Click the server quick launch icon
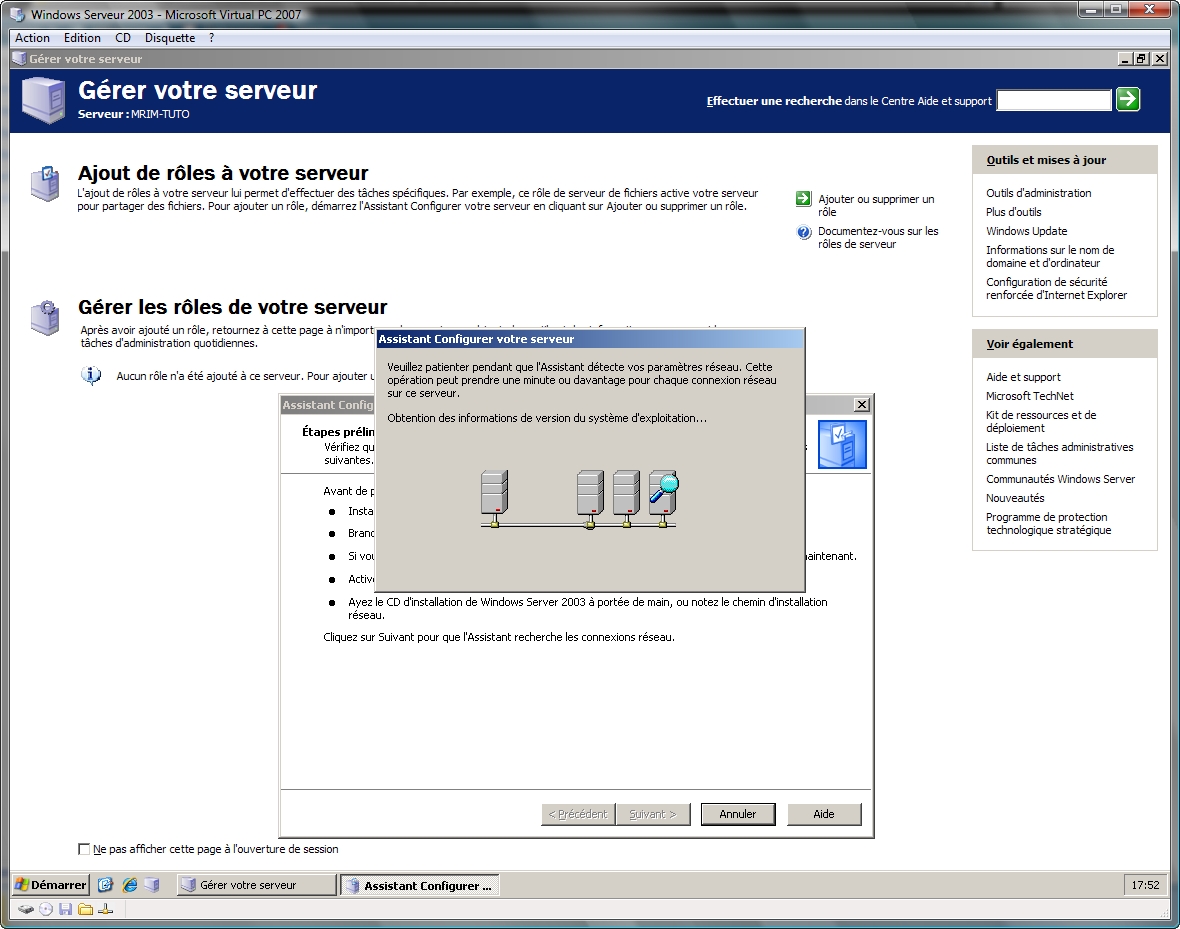Image resolution: width=1180 pixels, height=929 pixels. pos(152,885)
